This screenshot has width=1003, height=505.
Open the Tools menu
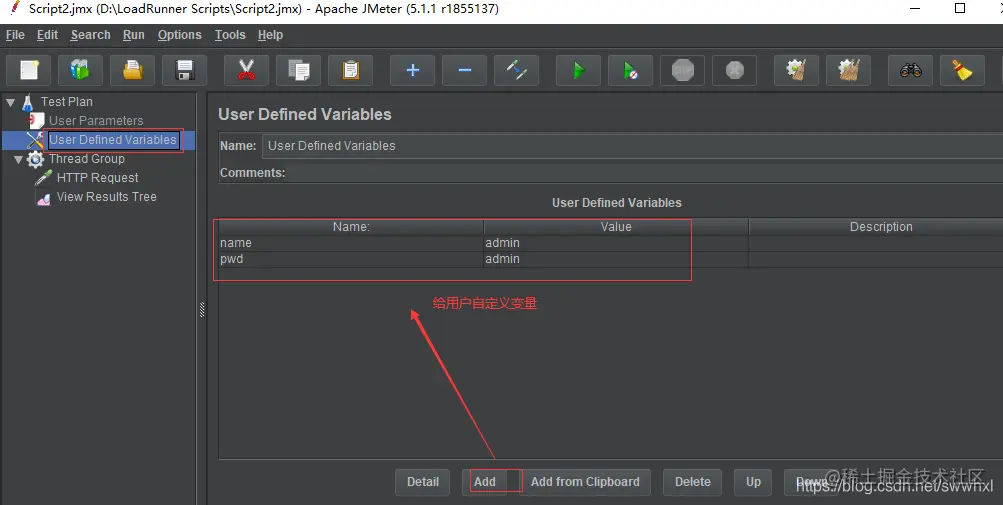pyautogui.click(x=230, y=35)
